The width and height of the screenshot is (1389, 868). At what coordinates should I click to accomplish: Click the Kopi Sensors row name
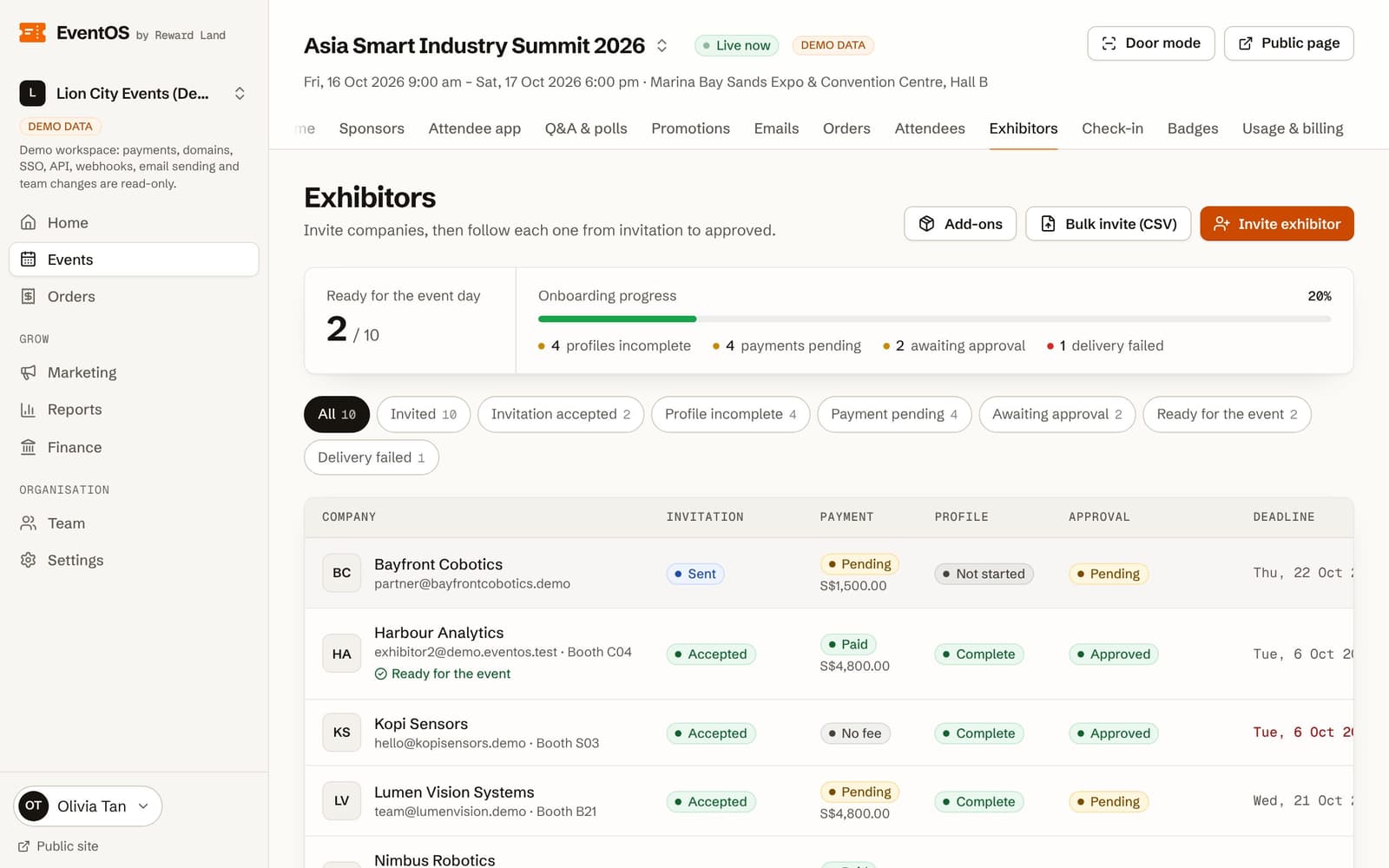pos(421,725)
